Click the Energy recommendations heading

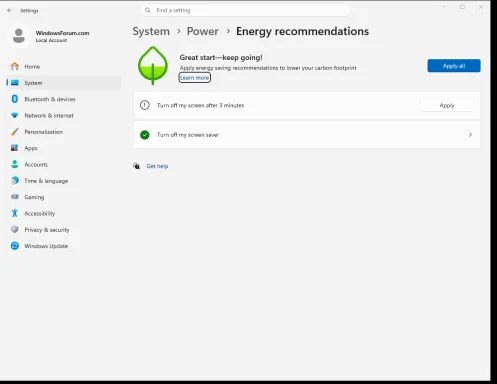pyautogui.click(x=302, y=31)
